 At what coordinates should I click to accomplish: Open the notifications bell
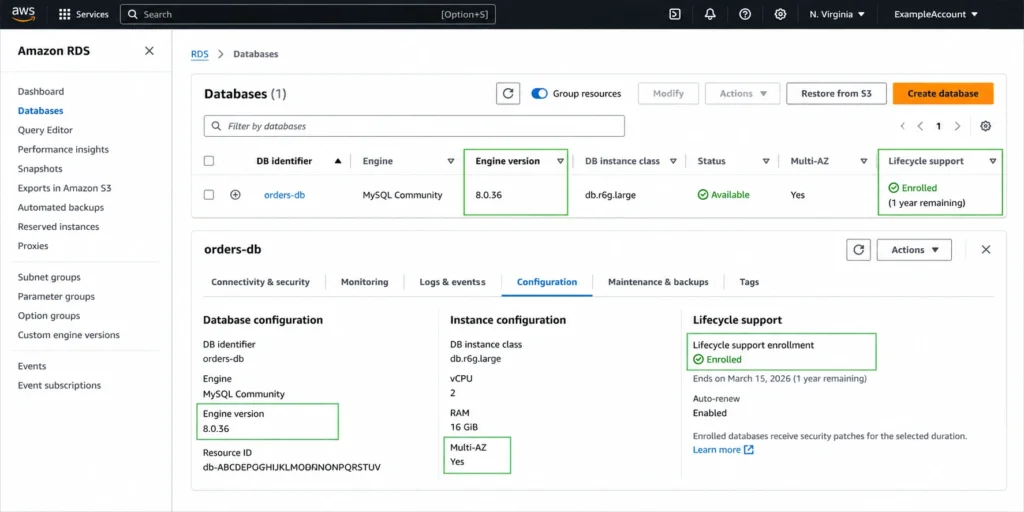pos(711,14)
